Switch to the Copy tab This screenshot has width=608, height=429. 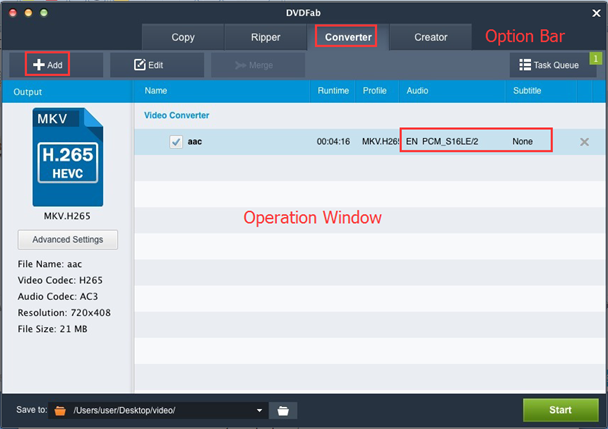183,37
